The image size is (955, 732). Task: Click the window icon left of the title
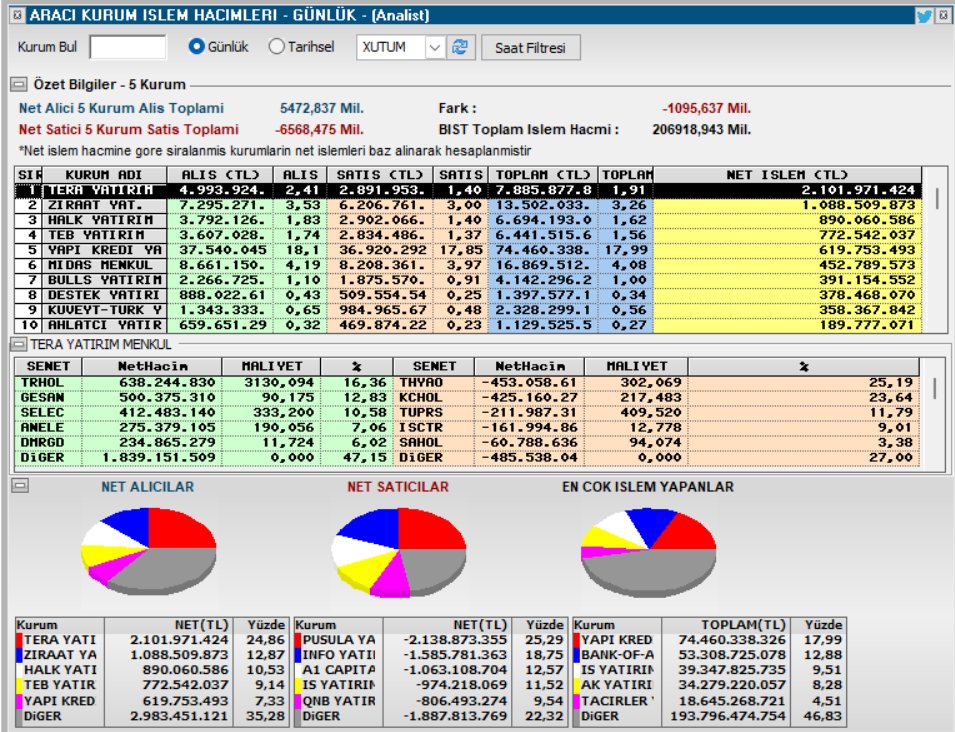18,15
